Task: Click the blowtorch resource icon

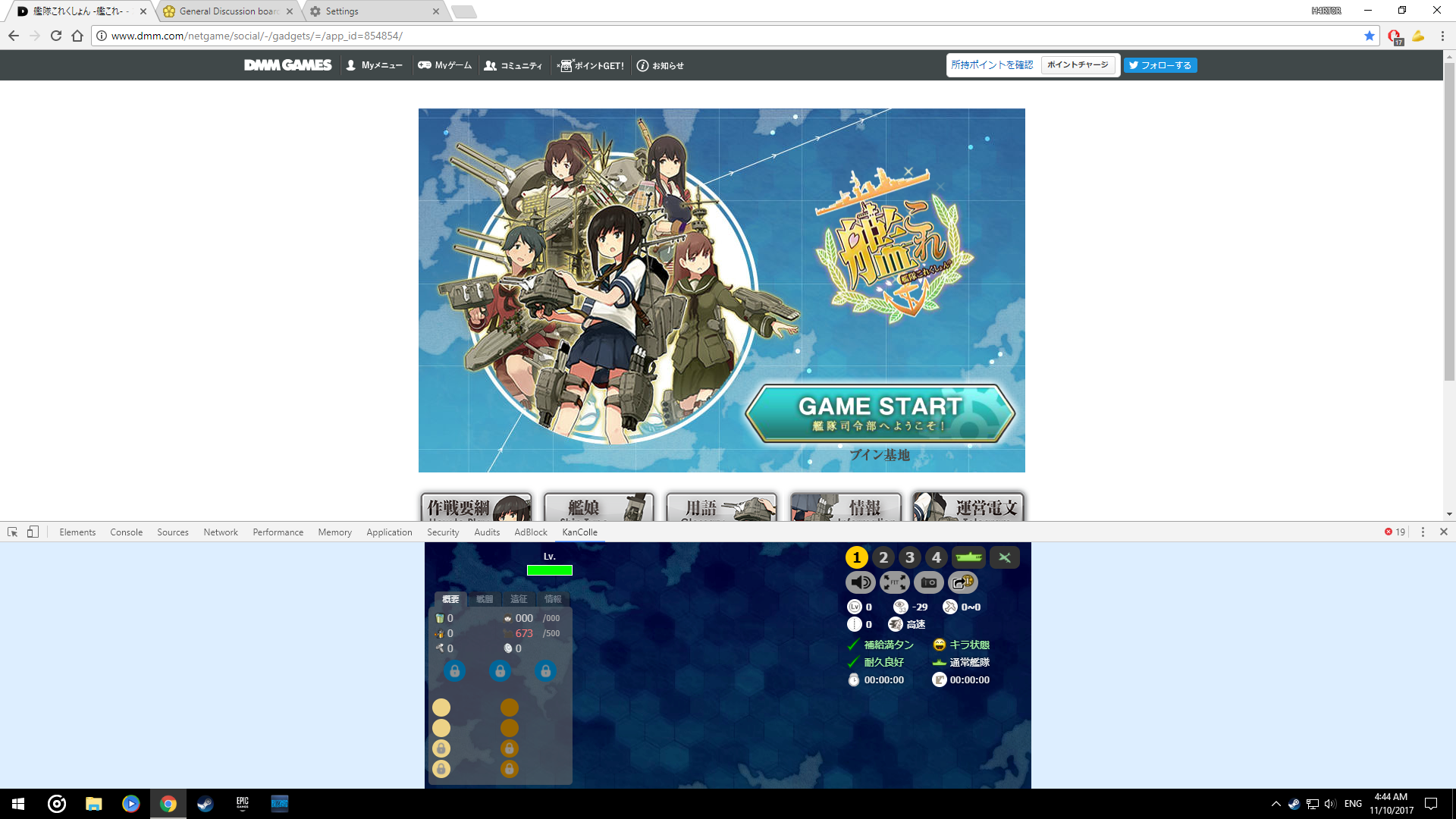Action: click(439, 633)
